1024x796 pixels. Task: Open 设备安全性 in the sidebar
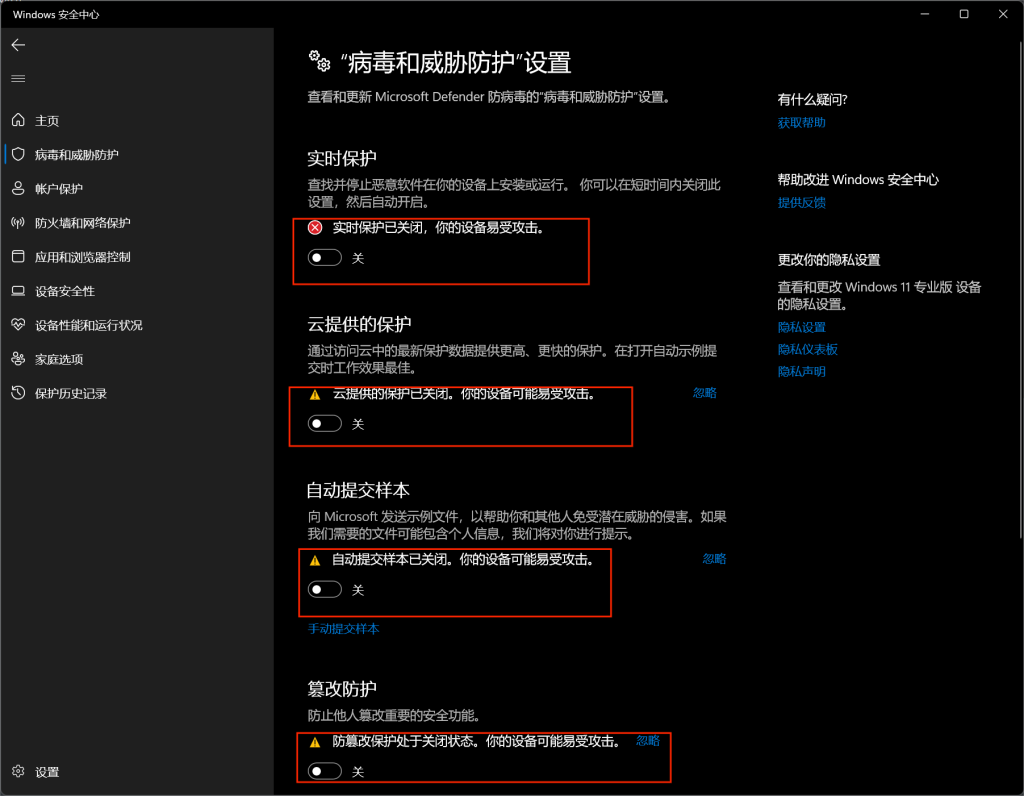pos(65,291)
